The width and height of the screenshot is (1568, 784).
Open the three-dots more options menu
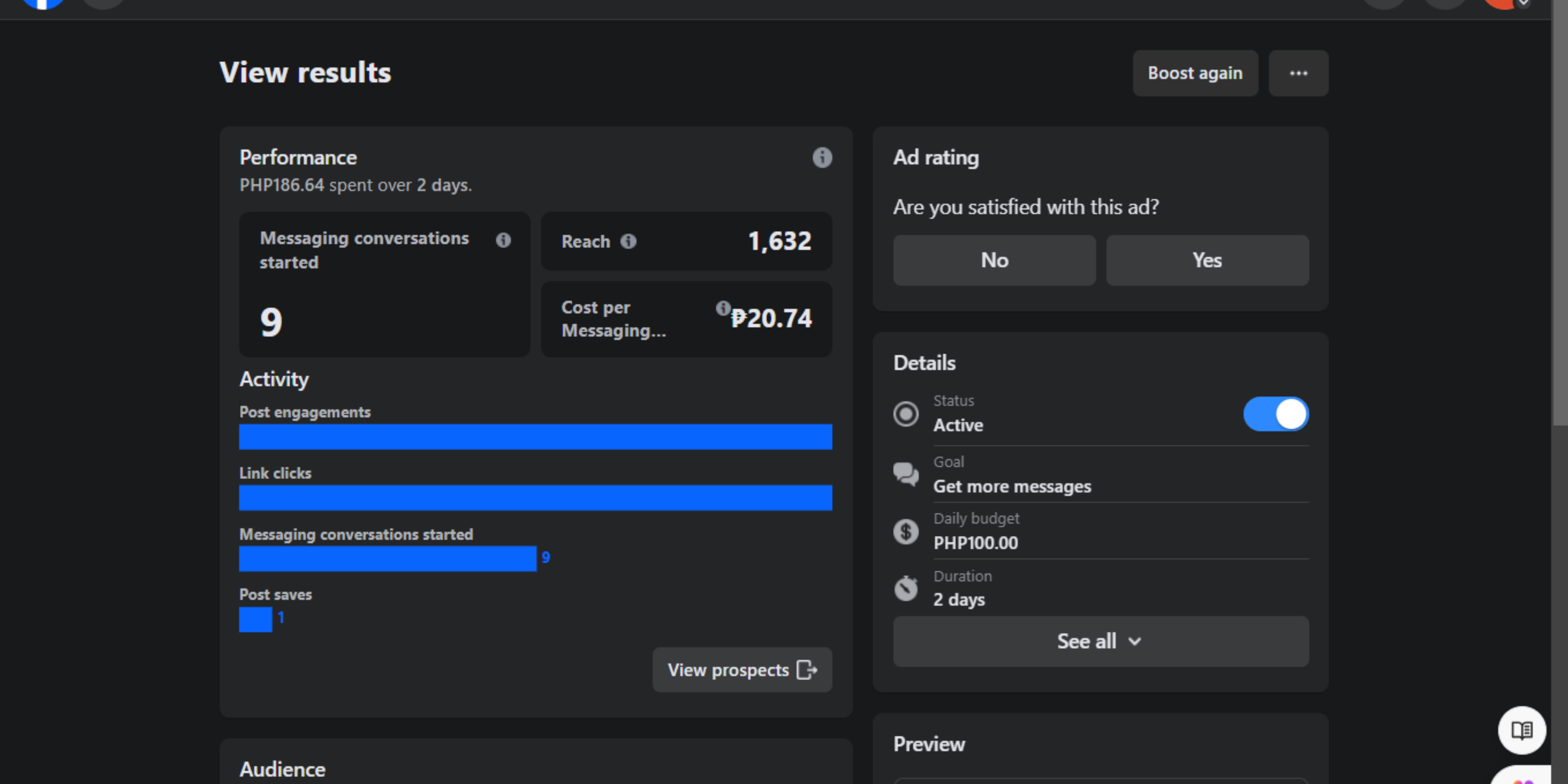coord(1298,73)
